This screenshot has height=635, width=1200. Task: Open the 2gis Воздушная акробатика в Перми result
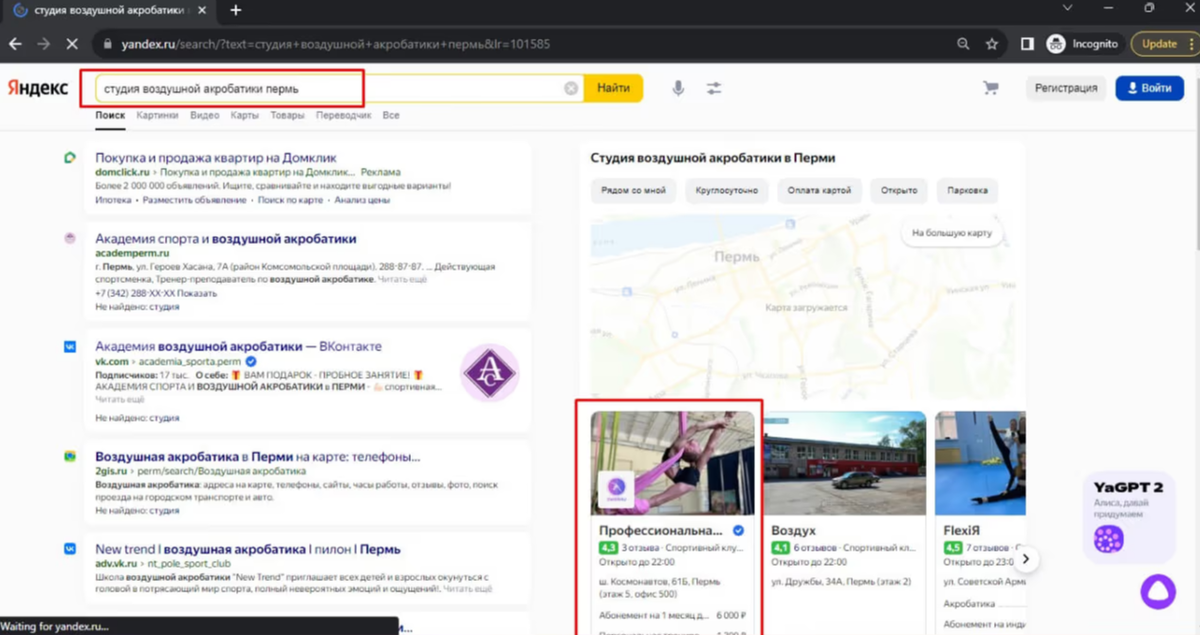[257, 456]
